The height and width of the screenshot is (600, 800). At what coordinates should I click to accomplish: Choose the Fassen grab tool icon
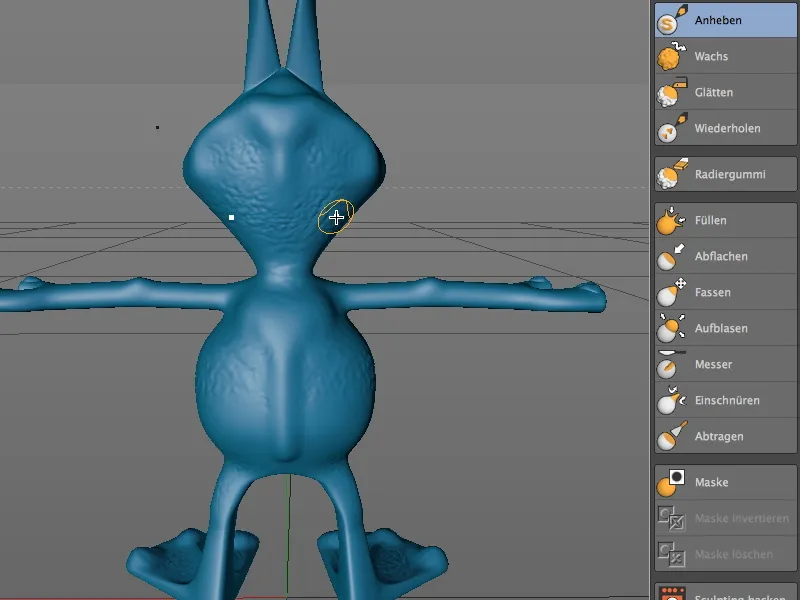point(668,293)
